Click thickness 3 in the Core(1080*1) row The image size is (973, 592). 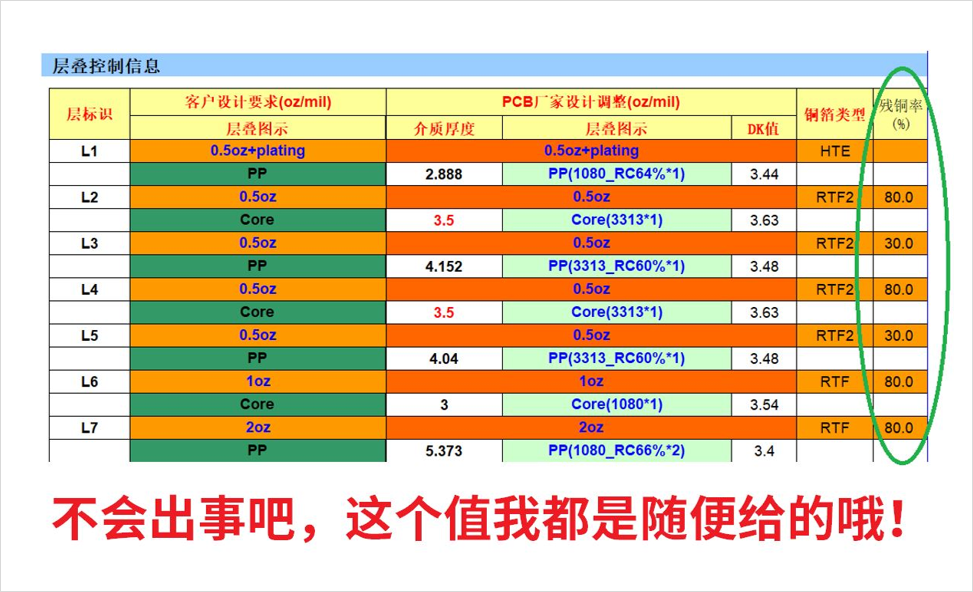[444, 405]
